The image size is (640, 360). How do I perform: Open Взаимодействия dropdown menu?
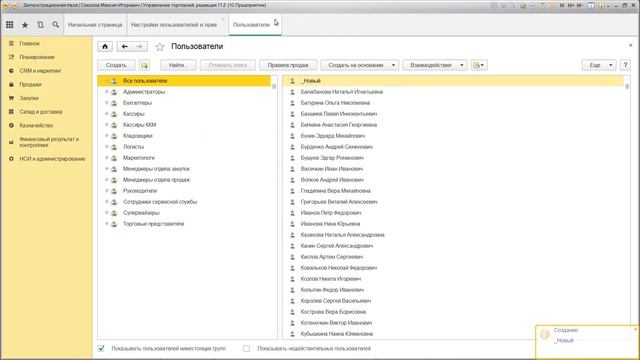(x=435, y=65)
